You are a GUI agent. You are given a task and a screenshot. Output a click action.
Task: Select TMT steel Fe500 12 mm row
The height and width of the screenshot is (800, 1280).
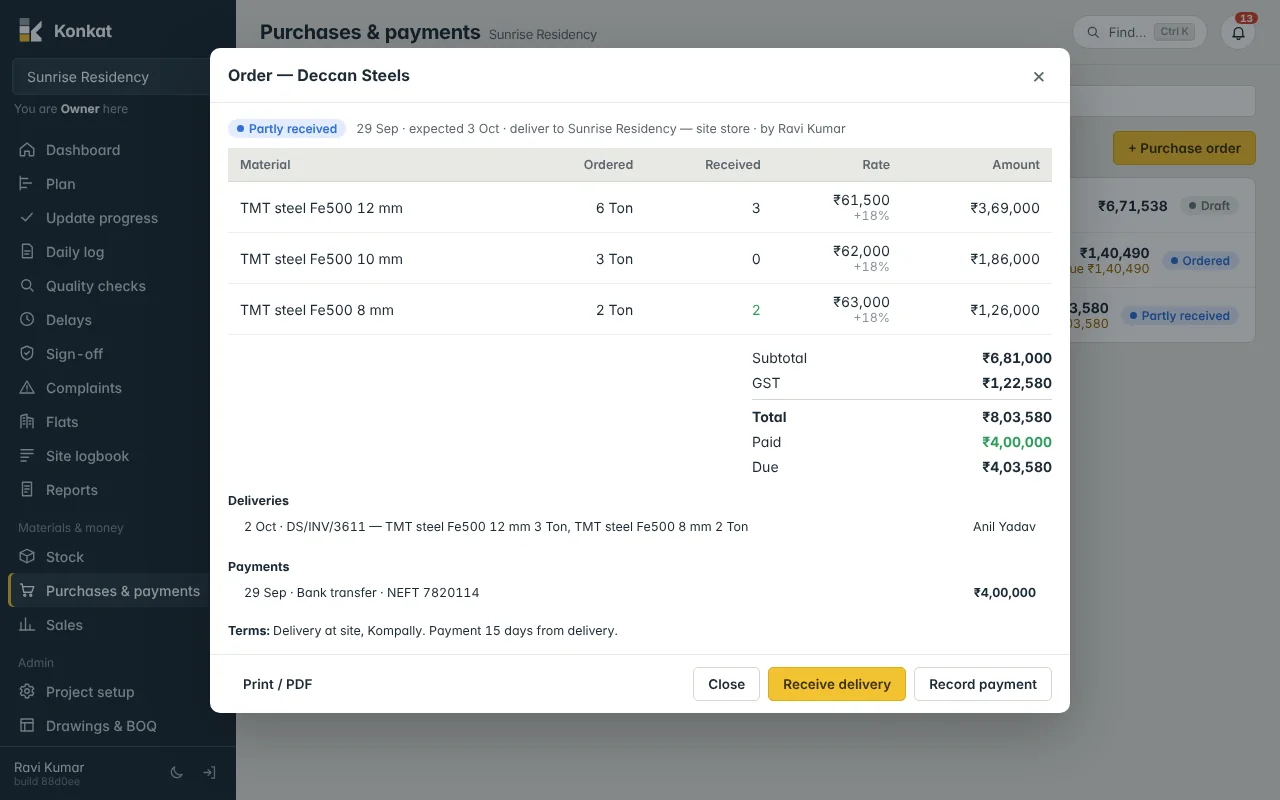(x=640, y=208)
